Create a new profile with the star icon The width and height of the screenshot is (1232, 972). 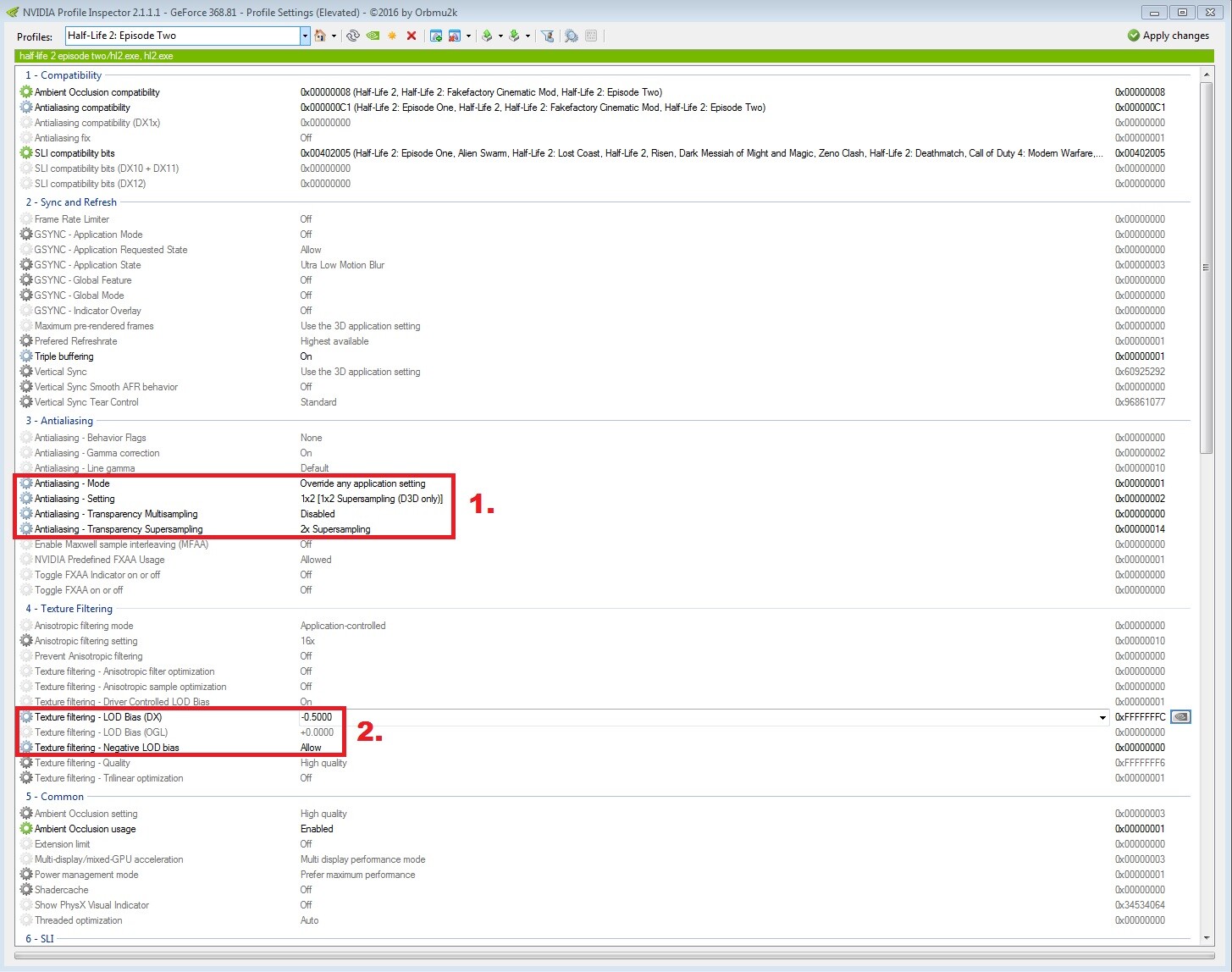click(x=392, y=36)
